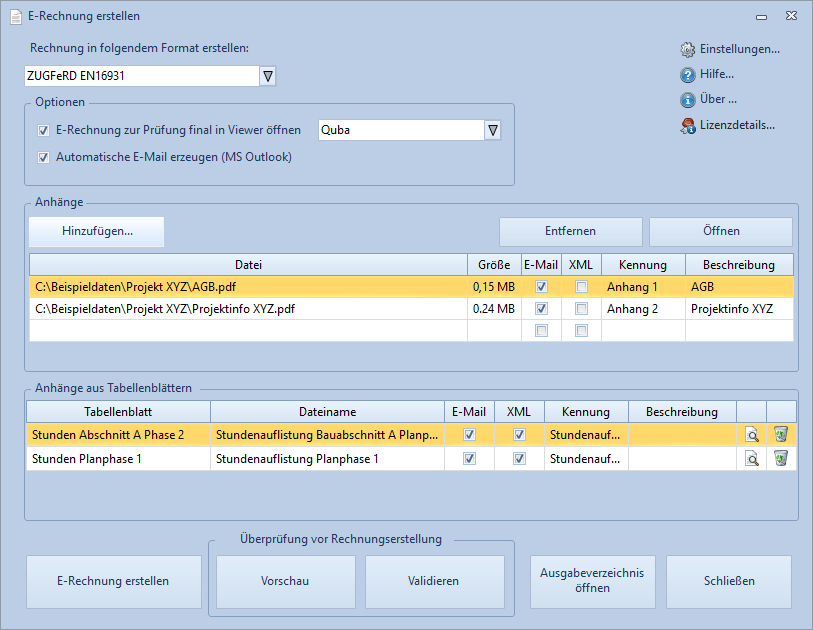813x630 pixels.
Task: Preview Stunden Planphase 1 with magnifier icon
Action: coord(752,458)
